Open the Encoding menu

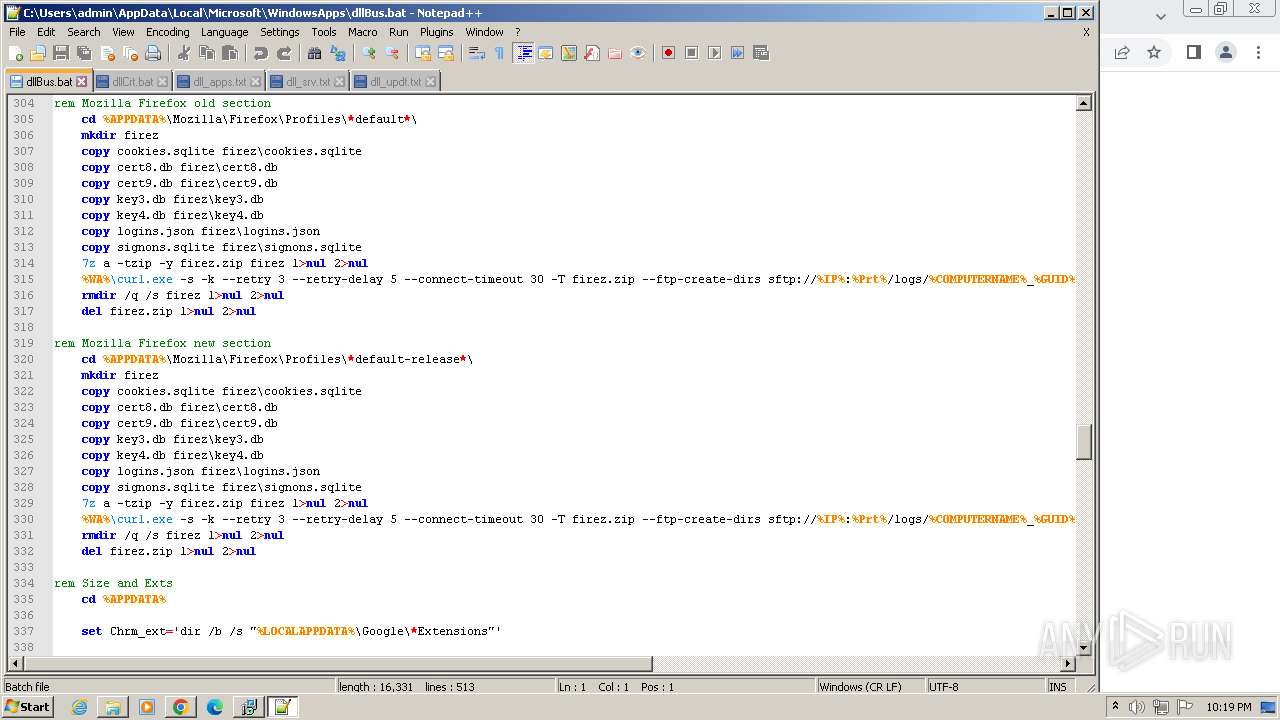coord(167,32)
